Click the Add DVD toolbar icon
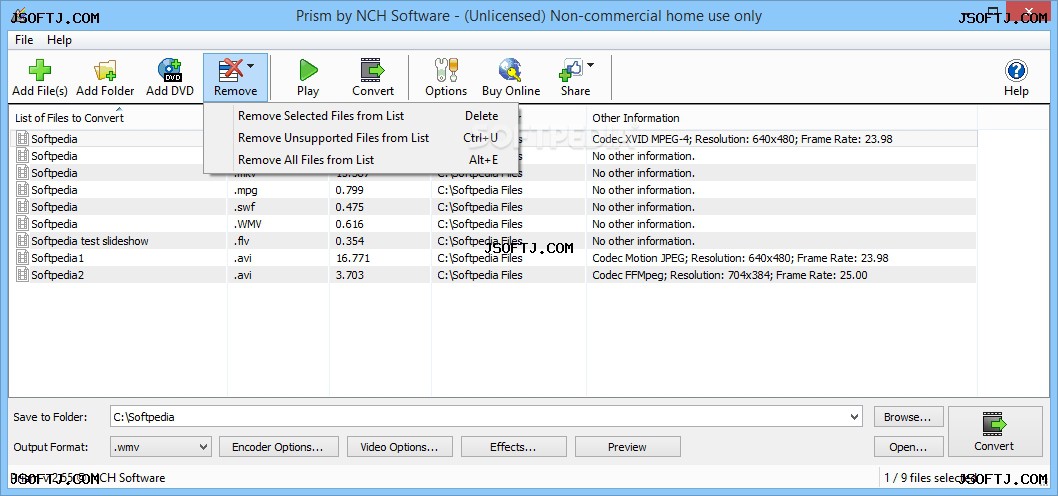Viewport: 1058px width, 496px height. (x=169, y=70)
